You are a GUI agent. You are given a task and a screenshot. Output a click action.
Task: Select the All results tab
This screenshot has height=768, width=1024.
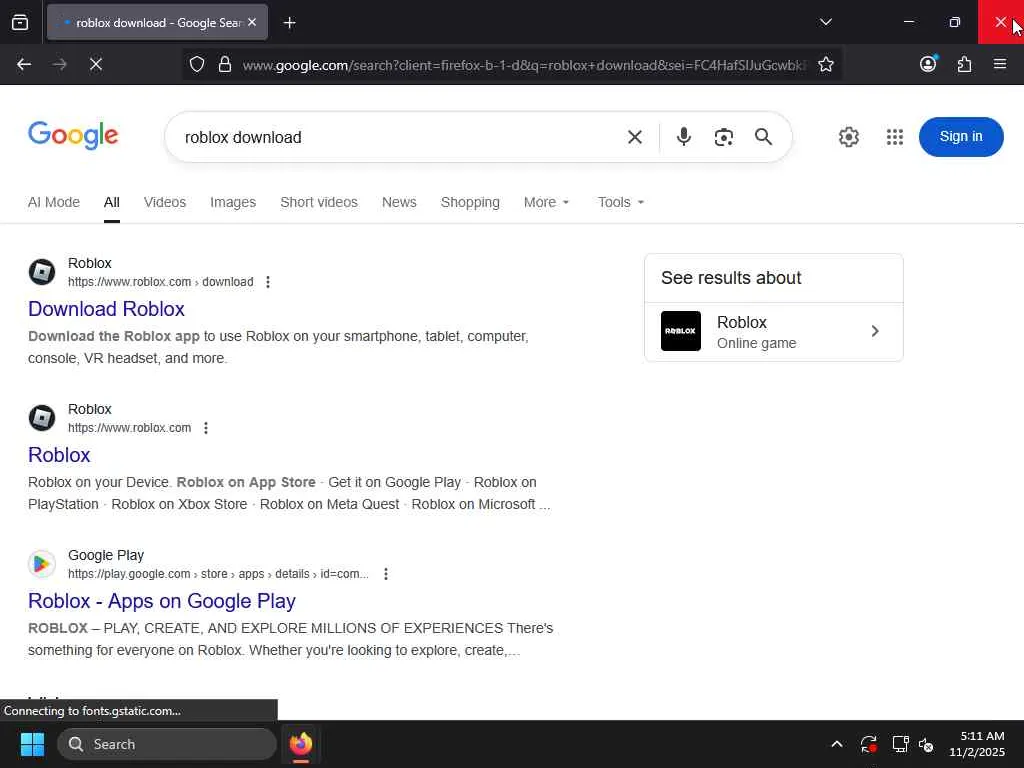click(112, 202)
